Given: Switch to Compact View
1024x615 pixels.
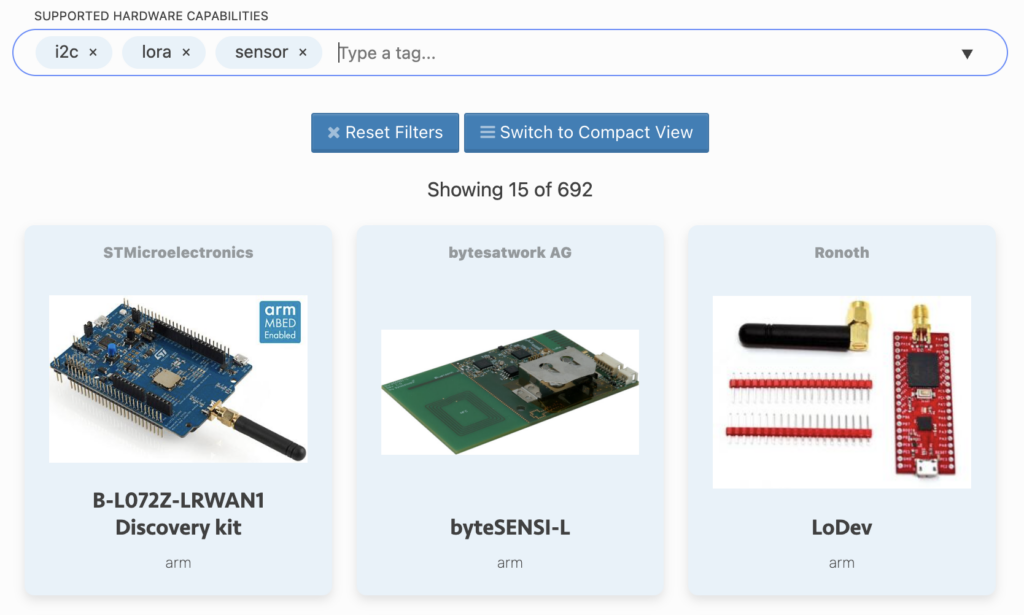Looking at the screenshot, I should click(x=586, y=132).
